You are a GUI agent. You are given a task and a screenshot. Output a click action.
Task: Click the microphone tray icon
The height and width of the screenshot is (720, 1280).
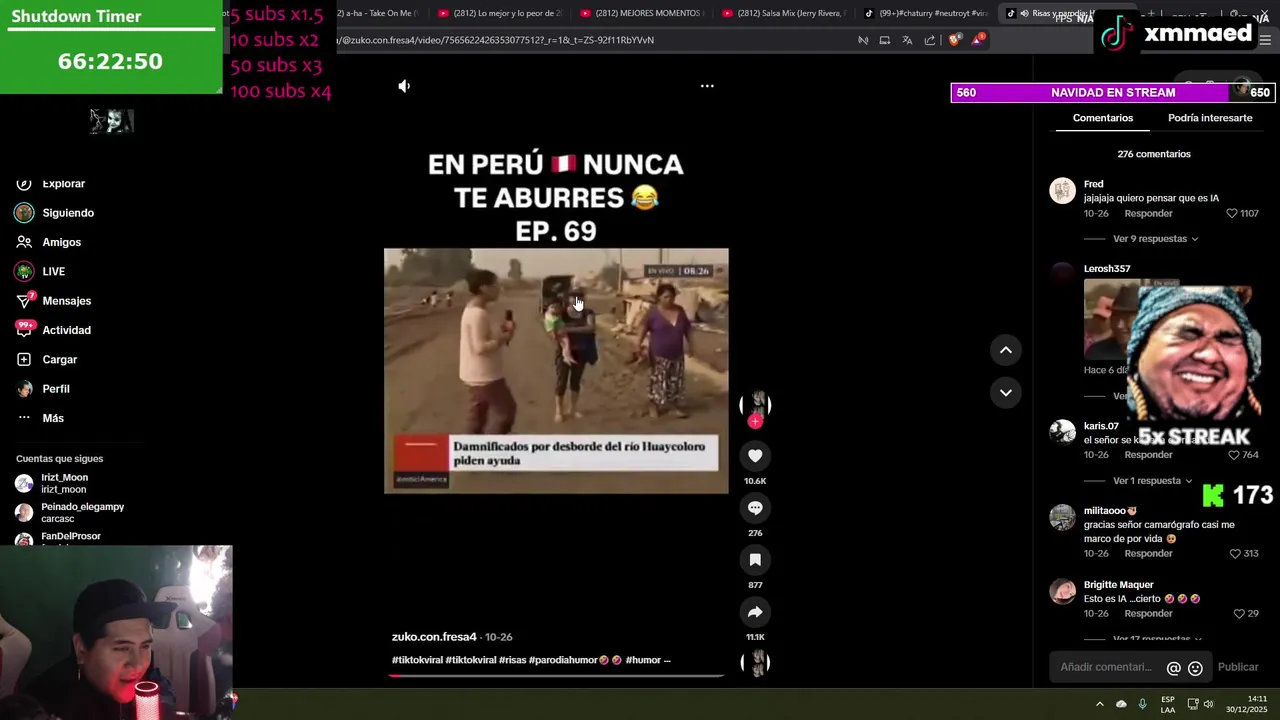[1142, 704]
